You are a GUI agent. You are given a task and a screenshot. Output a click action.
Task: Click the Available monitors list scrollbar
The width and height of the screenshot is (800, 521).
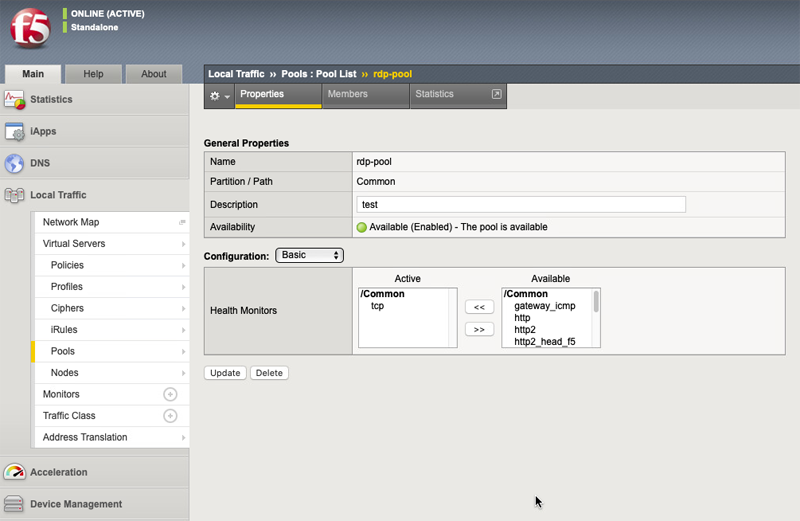(x=596, y=318)
